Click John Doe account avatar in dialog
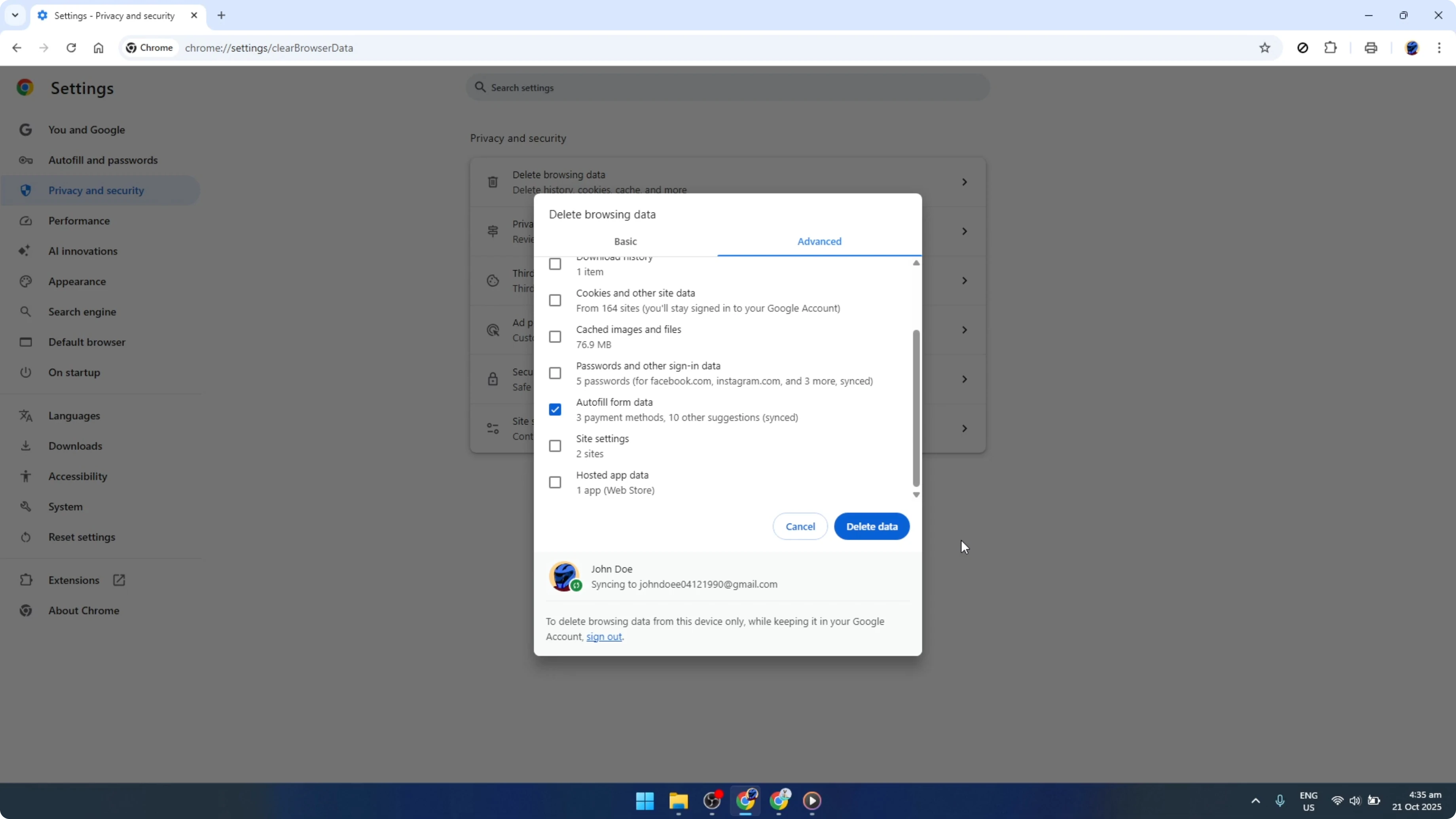 pos(564,576)
